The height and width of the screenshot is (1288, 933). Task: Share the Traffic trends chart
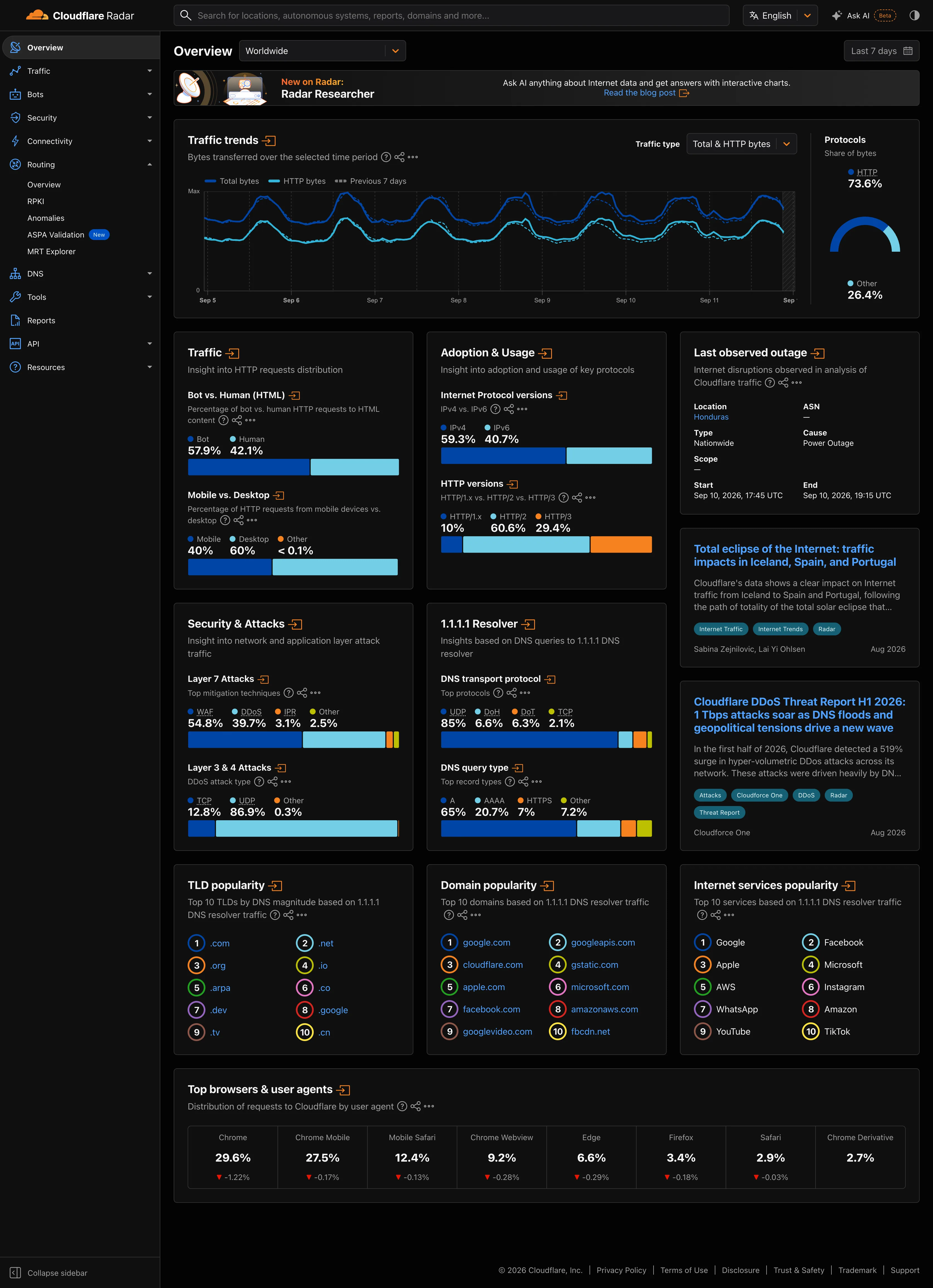point(400,157)
